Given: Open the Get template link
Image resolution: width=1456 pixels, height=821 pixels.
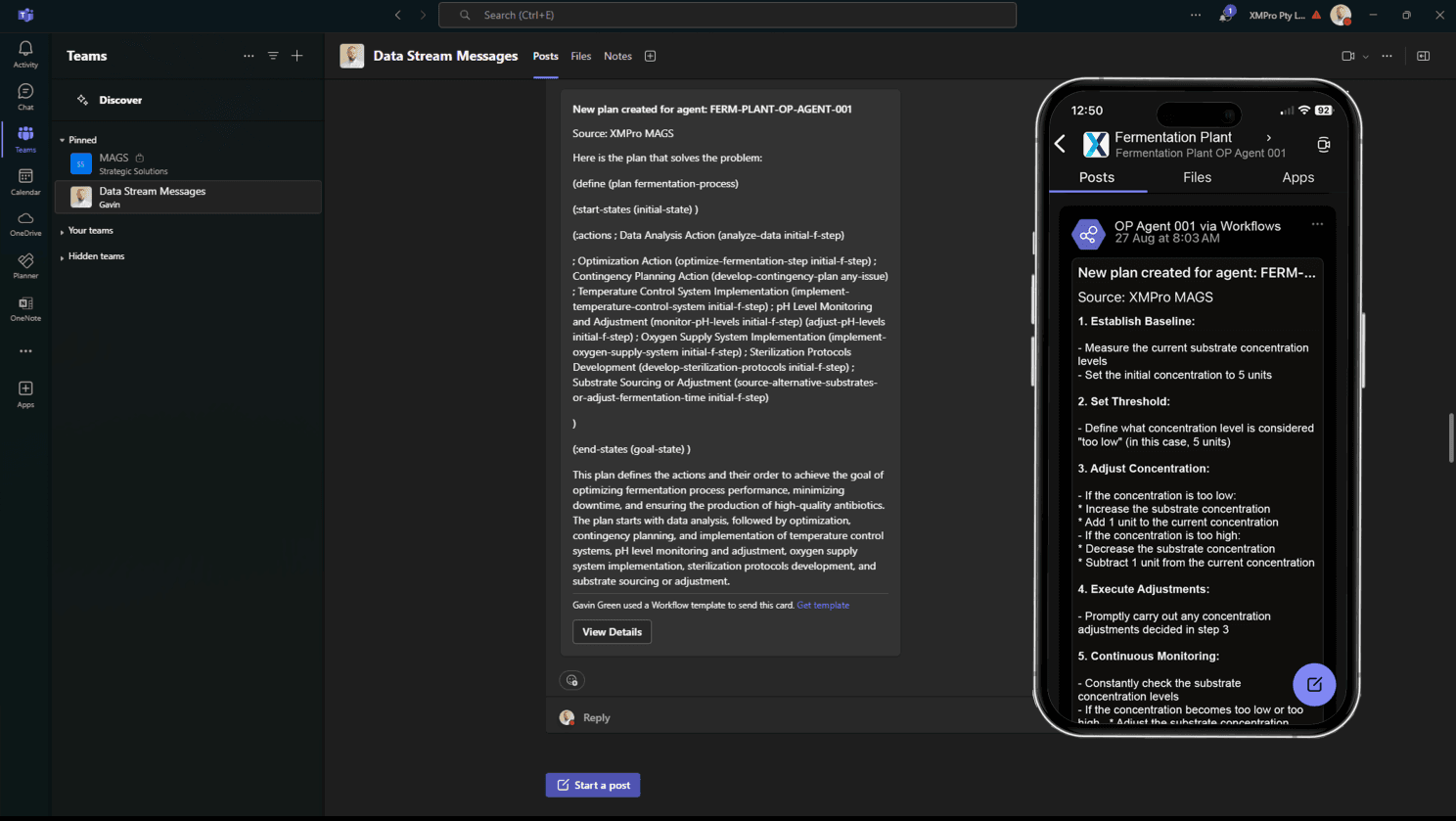Looking at the screenshot, I should 822,606.
